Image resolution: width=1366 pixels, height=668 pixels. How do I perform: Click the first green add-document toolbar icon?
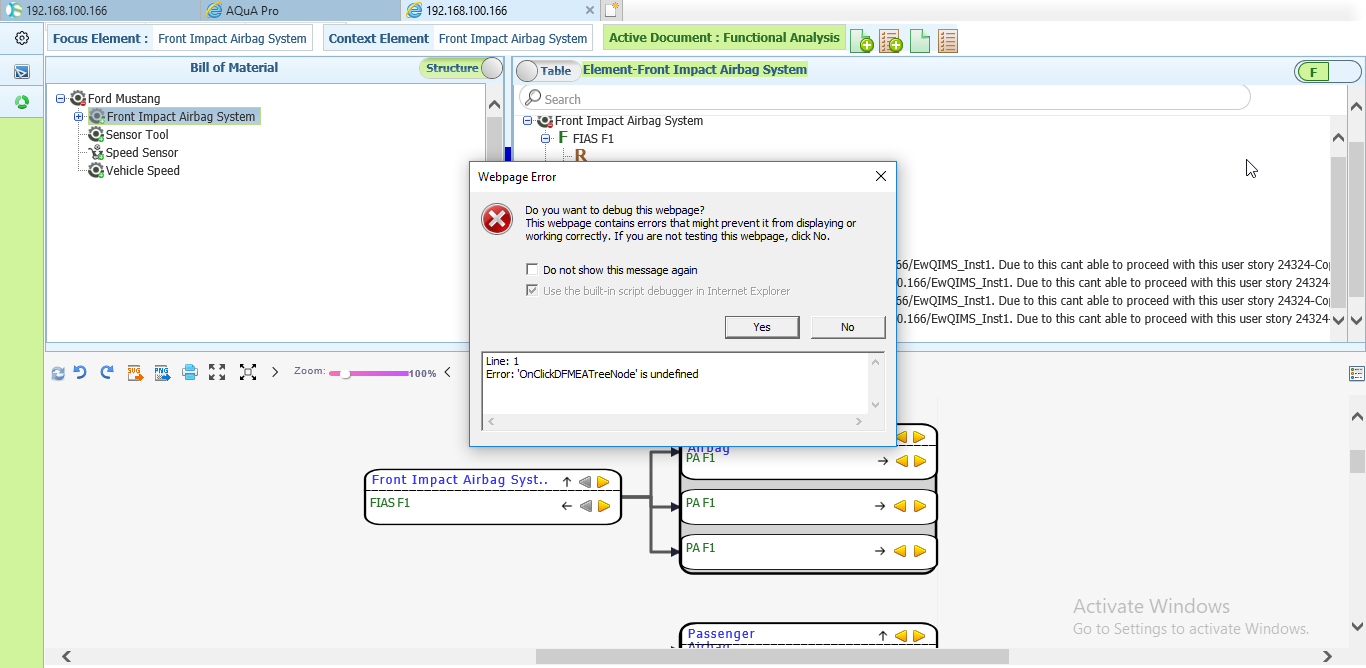click(x=861, y=41)
